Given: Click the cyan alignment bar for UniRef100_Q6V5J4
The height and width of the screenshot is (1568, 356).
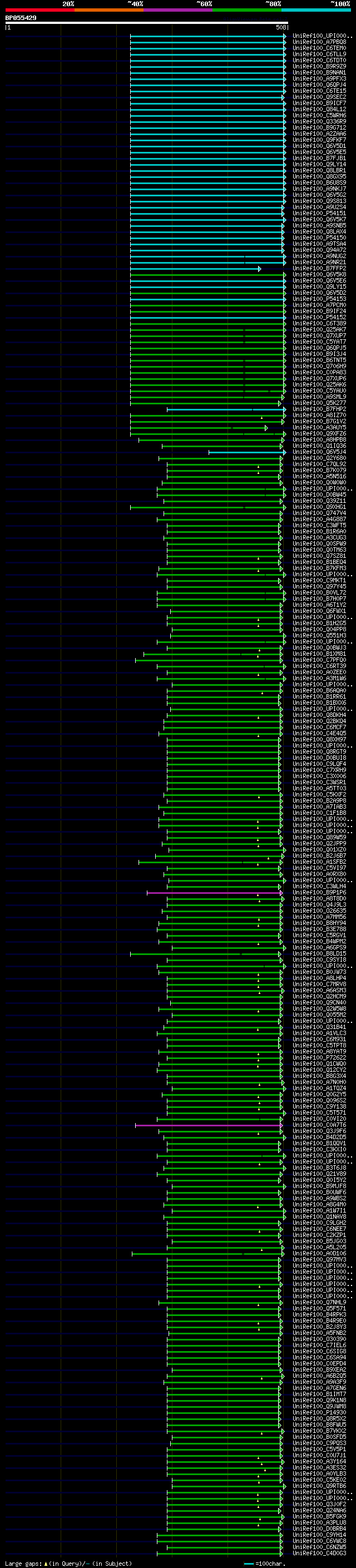Looking at the screenshot, I should click(x=247, y=452).
